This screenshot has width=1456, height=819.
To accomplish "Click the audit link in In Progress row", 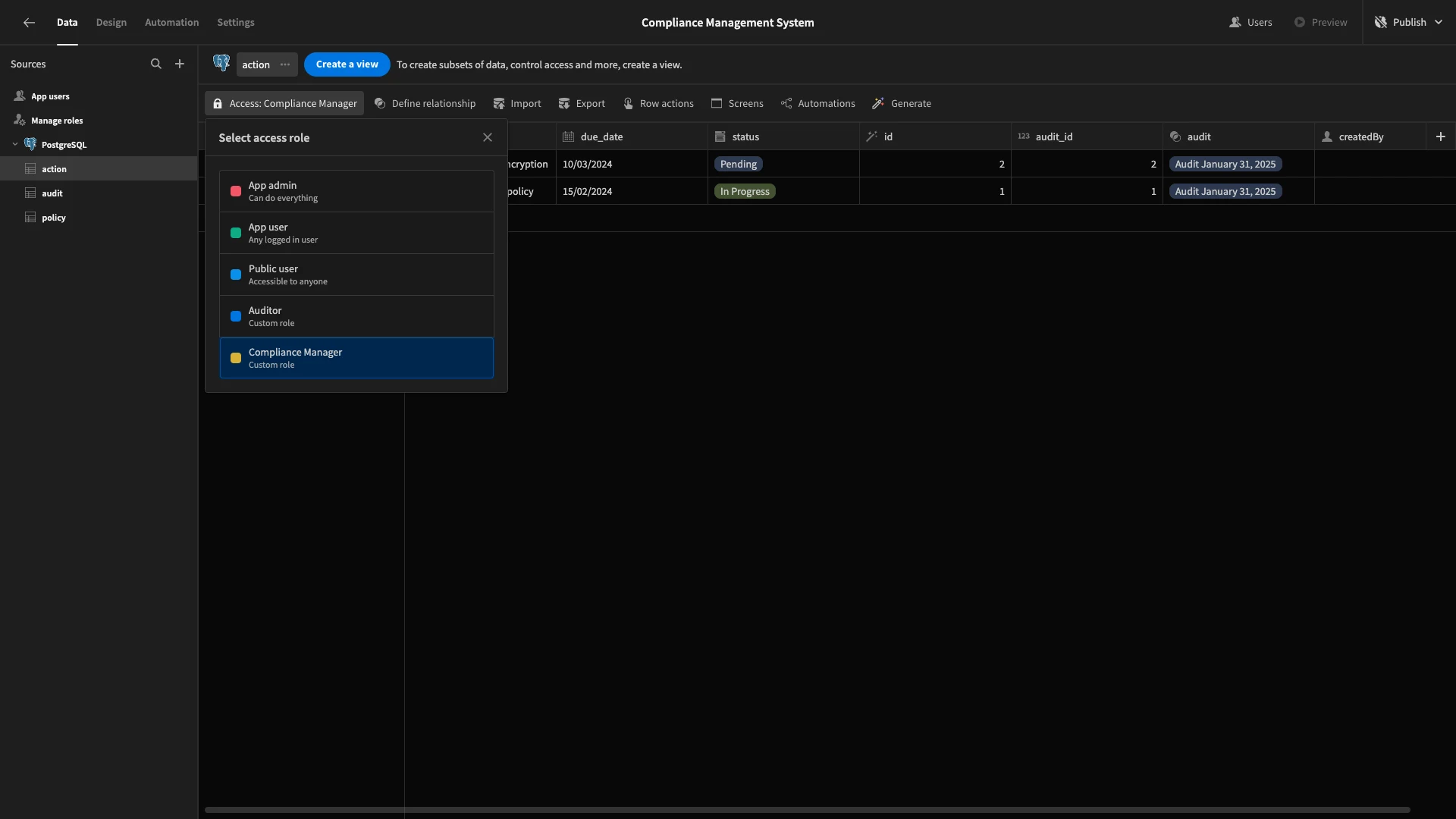I will pyautogui.click(x=1225, y=191).
